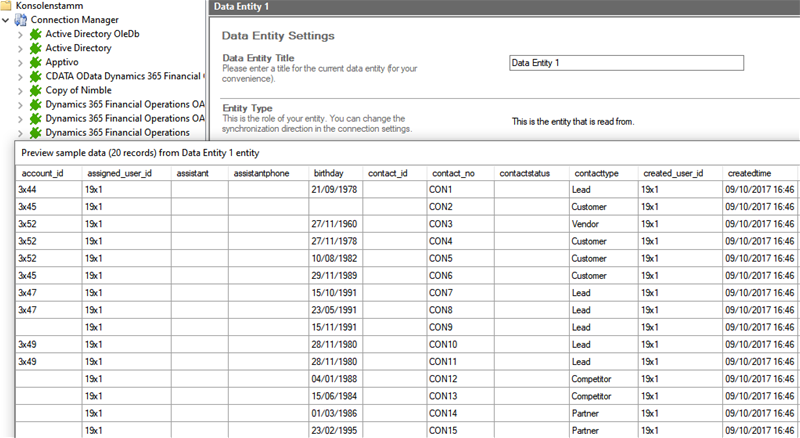800x438 pixels.
Task: Select the CON3 contact_no cell
Action: 441,224
